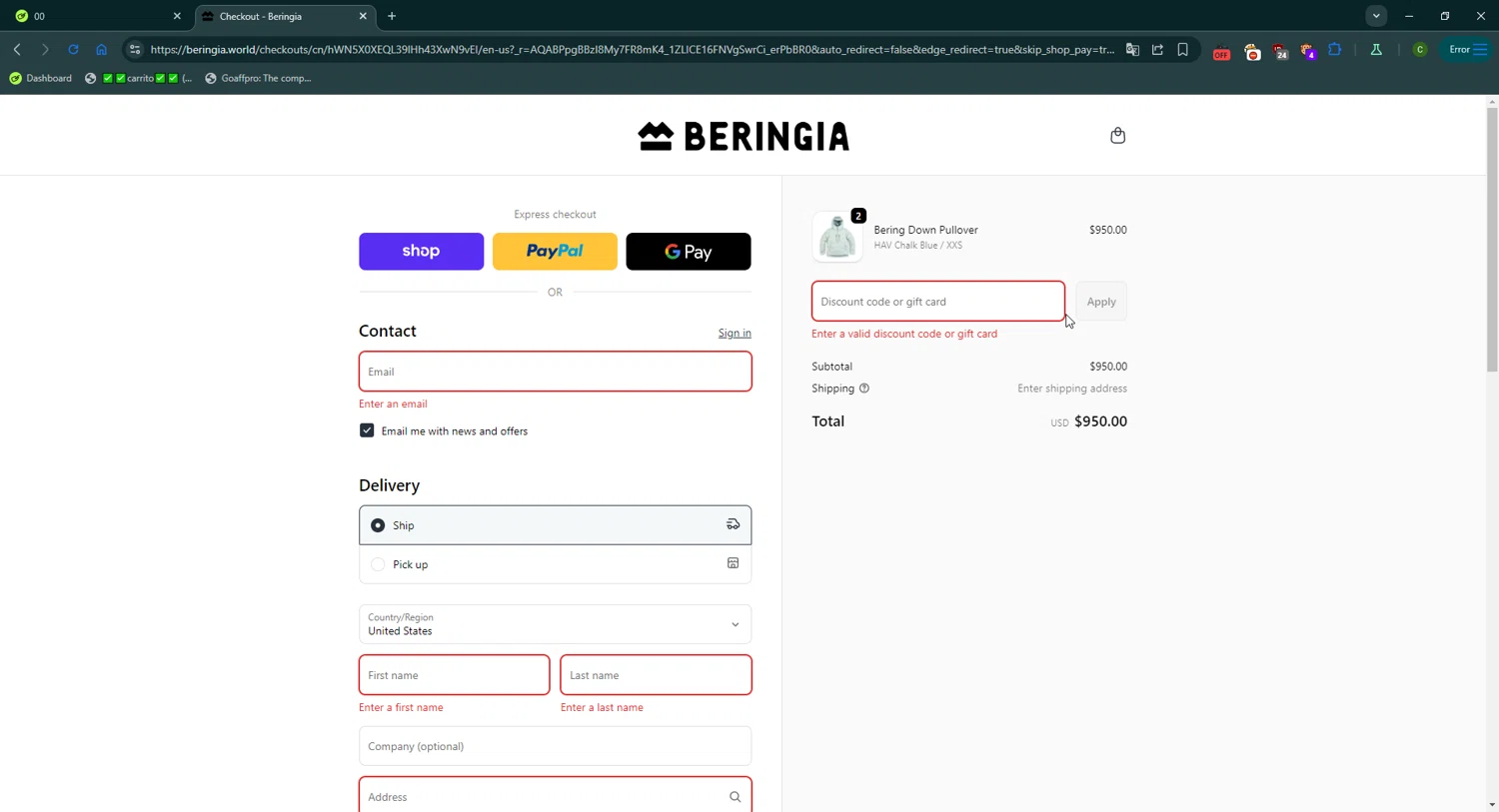This screenshot has height=812, width=1499.
Task: Click the red OFF extension icon
Action: (x=1221, y=52)
